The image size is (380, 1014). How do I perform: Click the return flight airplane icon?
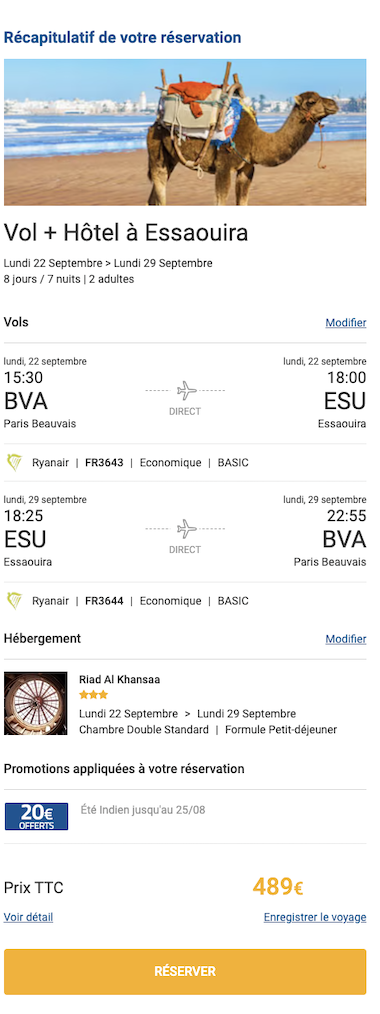coord(186,529)
